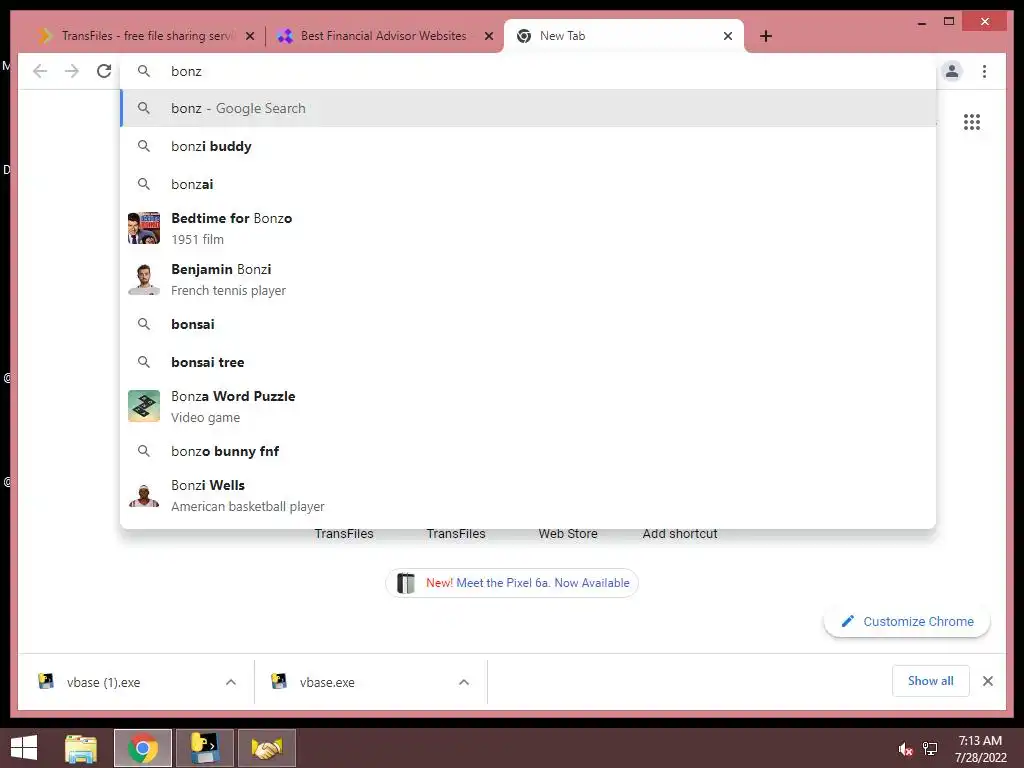
Task: Click the vbase.exe file icon
Action: pos(279,682)
